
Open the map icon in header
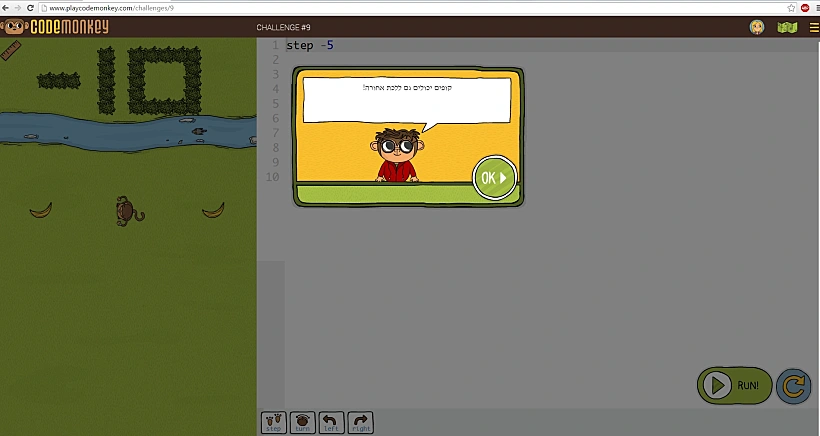[786, 27]
